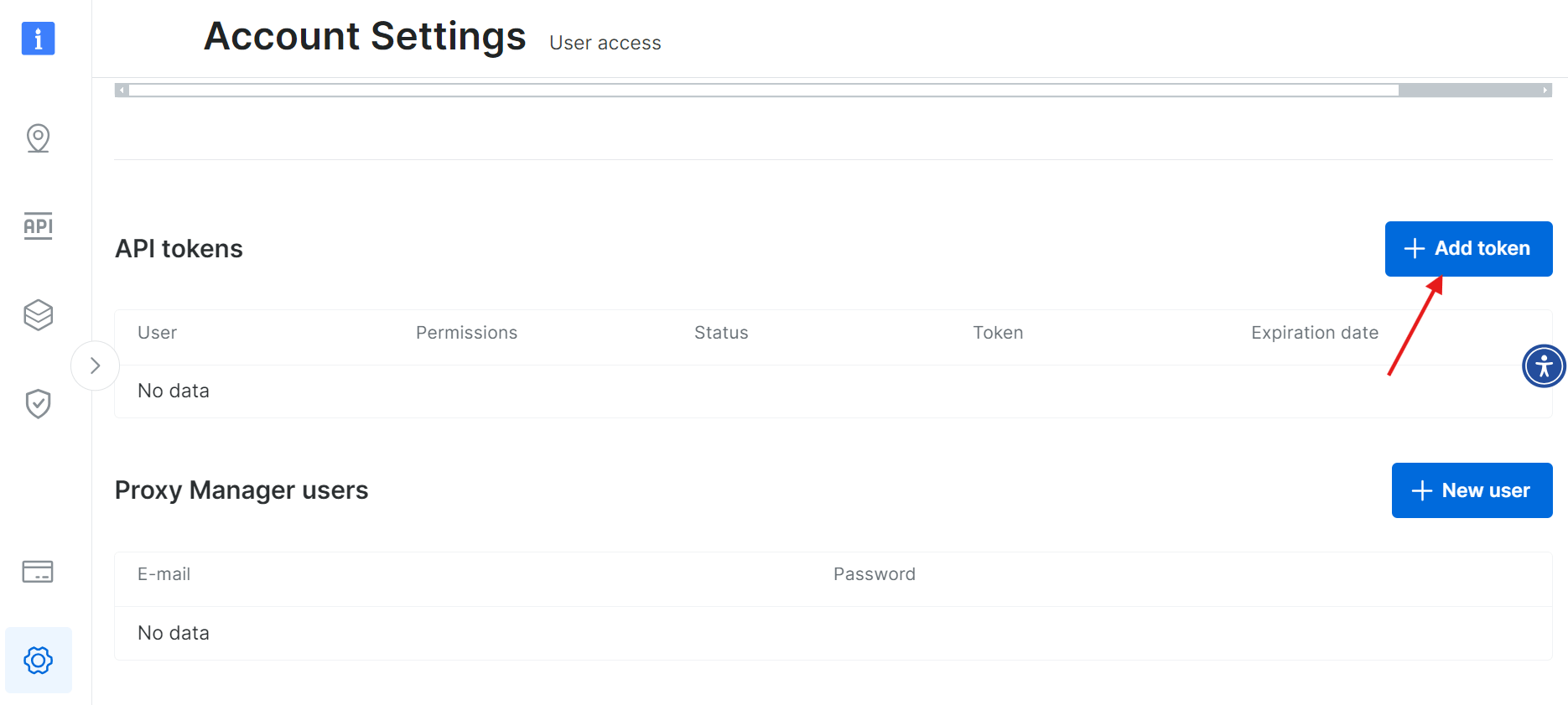Viewport: 1568px width, 705px height.
Task: Click the E-mail column header
Action: point(164,573)
